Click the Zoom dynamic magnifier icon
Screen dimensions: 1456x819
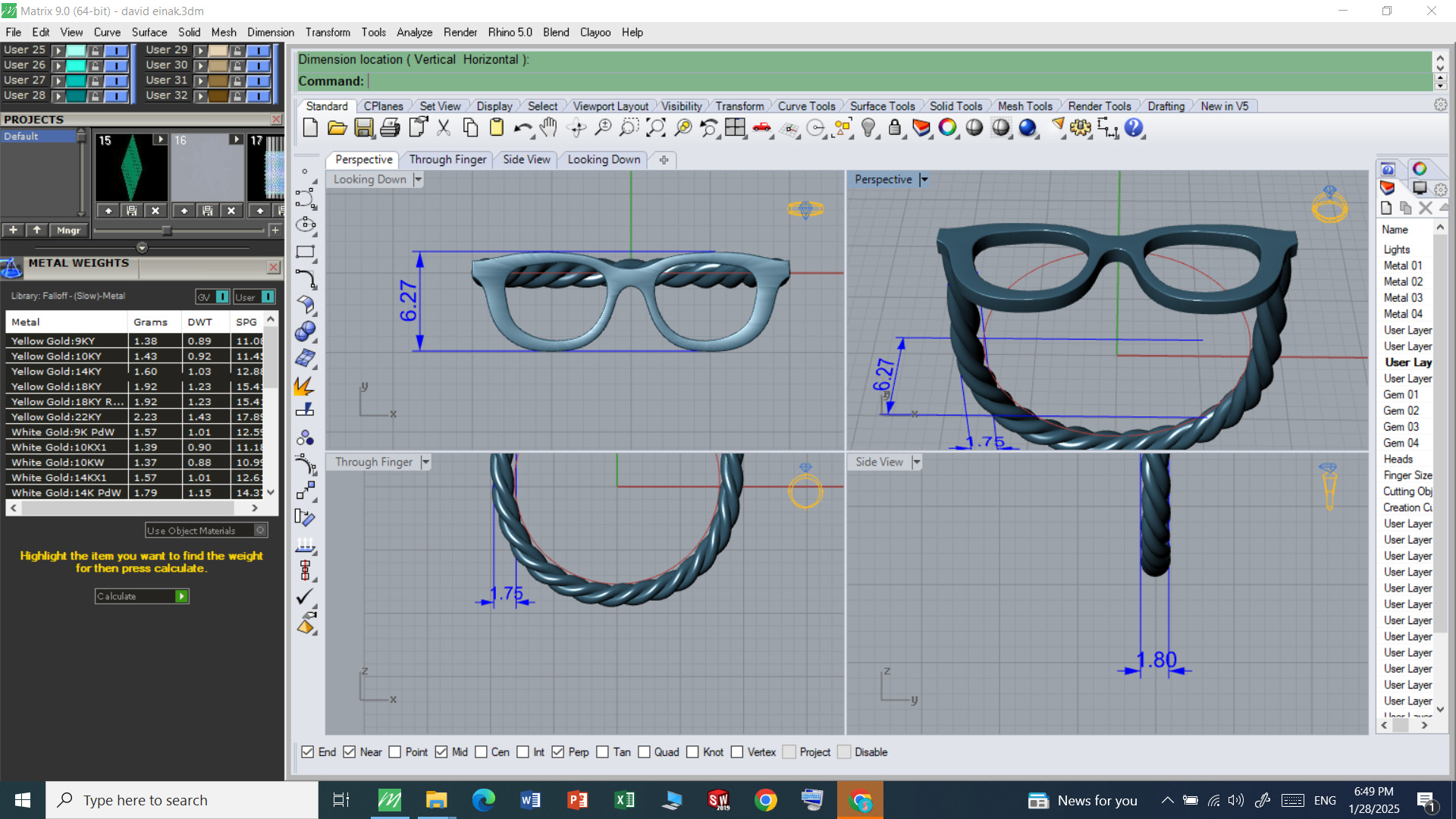[603, 127]
